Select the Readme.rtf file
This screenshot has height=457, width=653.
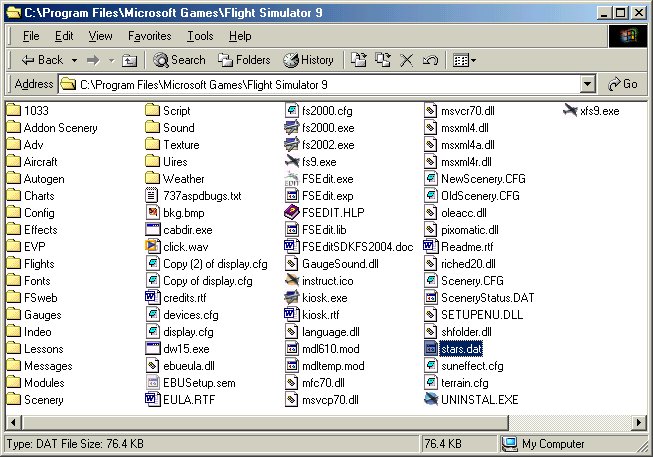[459, 247]
